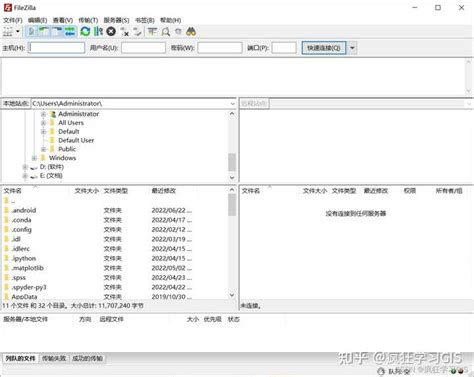474x377 pixels.
Task: Select the .spyder-py3 folder row
Action: (x=115, y=287)
